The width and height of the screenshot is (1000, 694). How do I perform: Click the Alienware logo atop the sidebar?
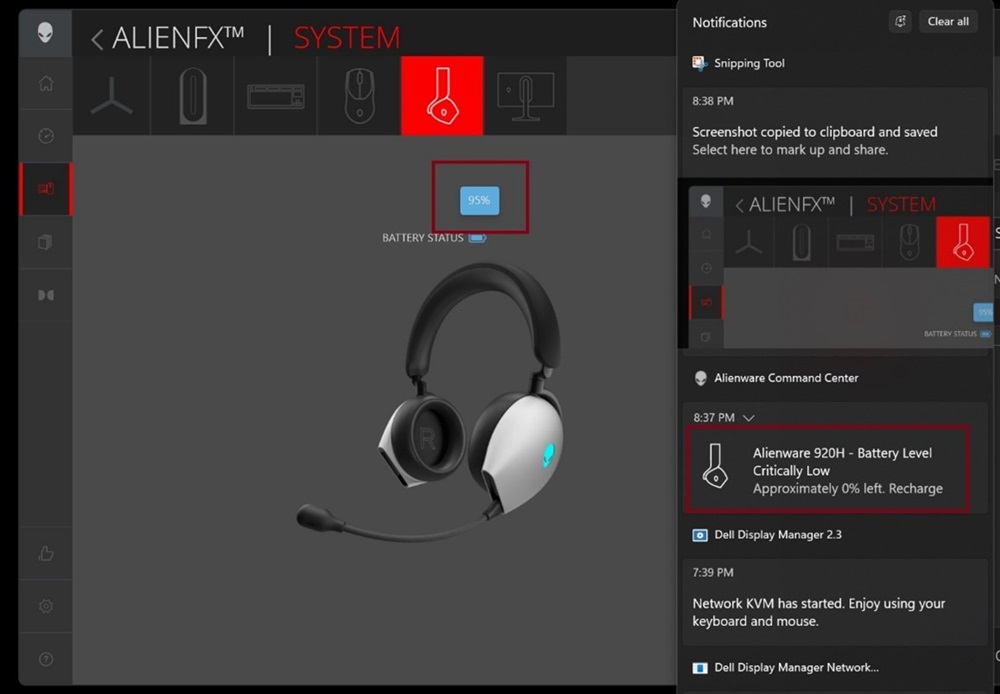pos(45,32)
